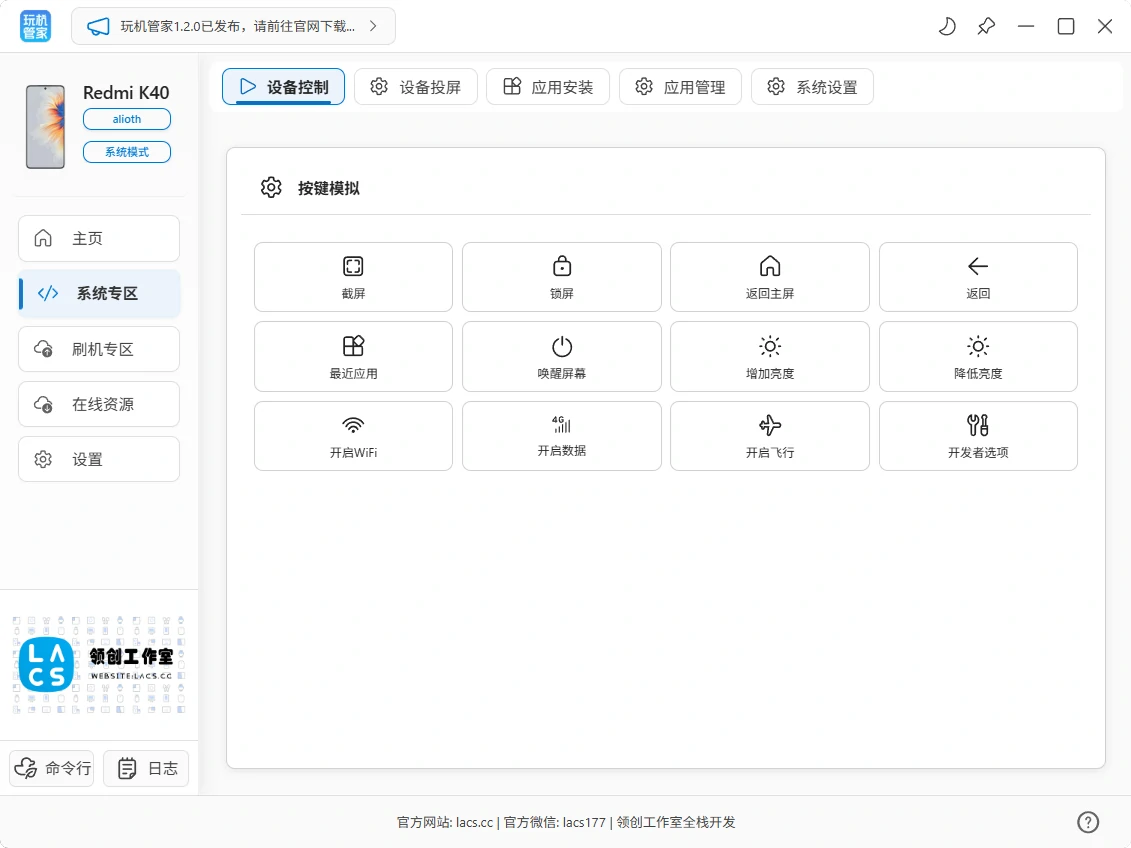Open the 刷机专区 sidebar section
Viewport: 1131px width, 848px height.
99,349
